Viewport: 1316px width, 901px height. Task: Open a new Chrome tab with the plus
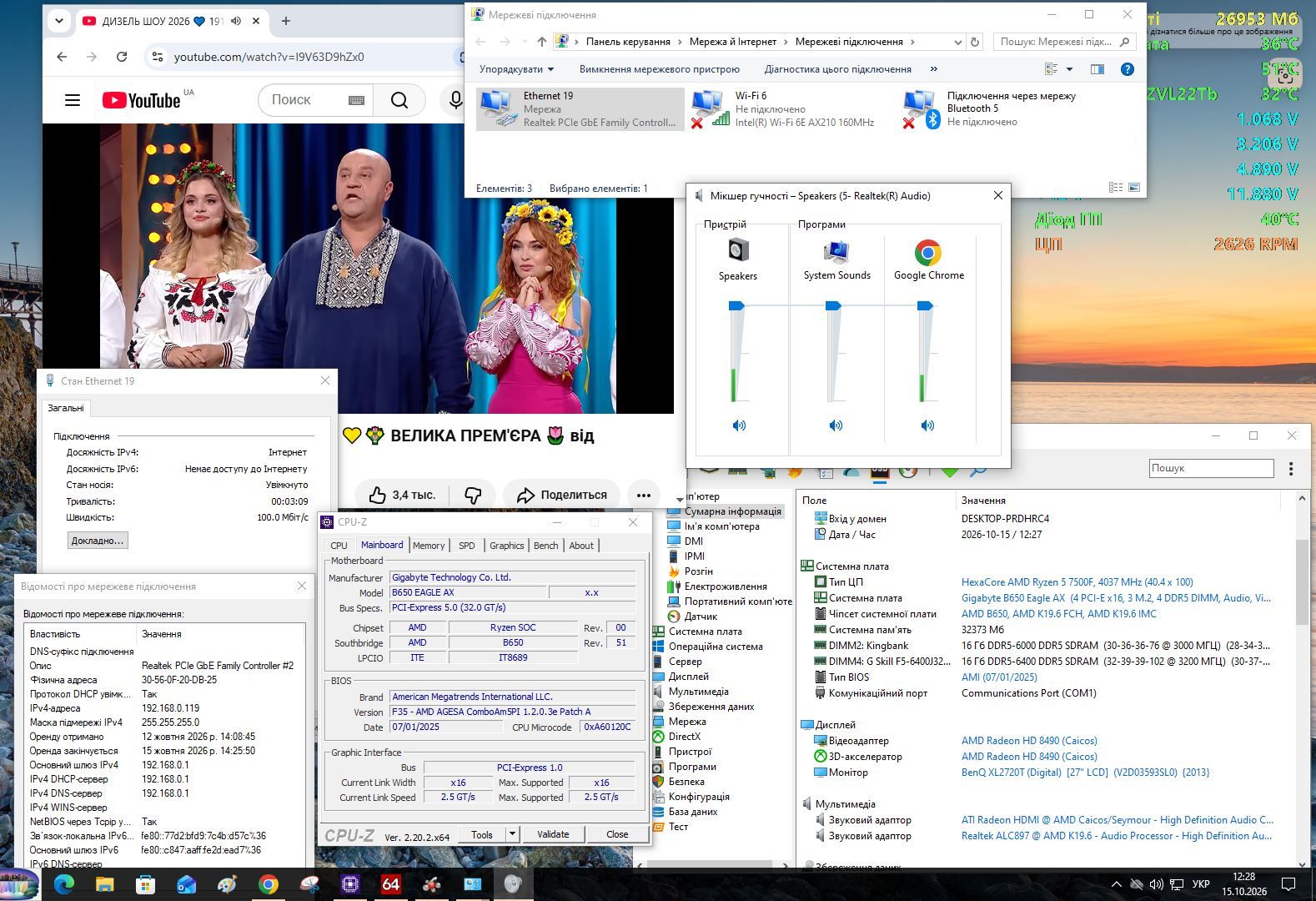point(286,21)
